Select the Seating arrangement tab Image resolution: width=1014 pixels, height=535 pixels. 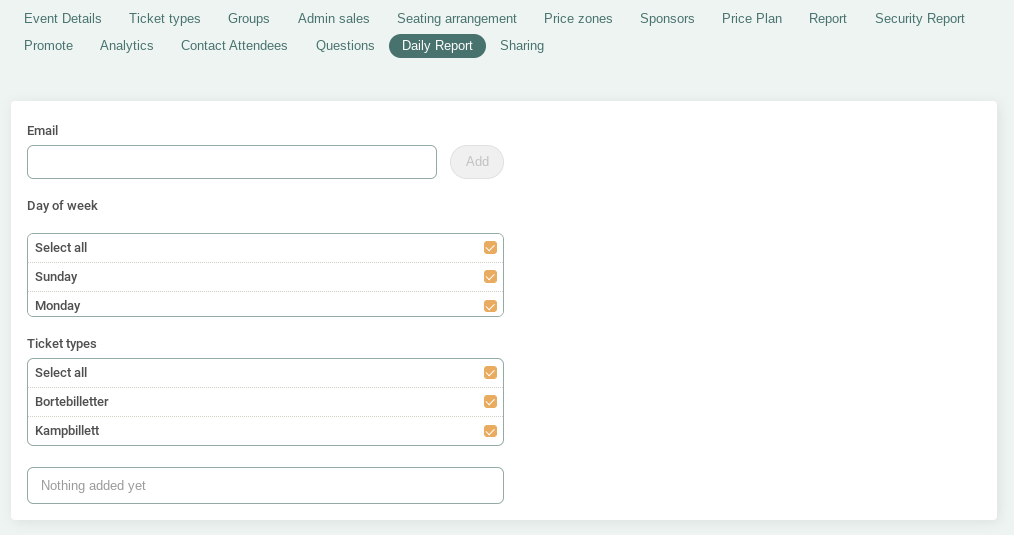pyautogui.click(x=457, y=19)
